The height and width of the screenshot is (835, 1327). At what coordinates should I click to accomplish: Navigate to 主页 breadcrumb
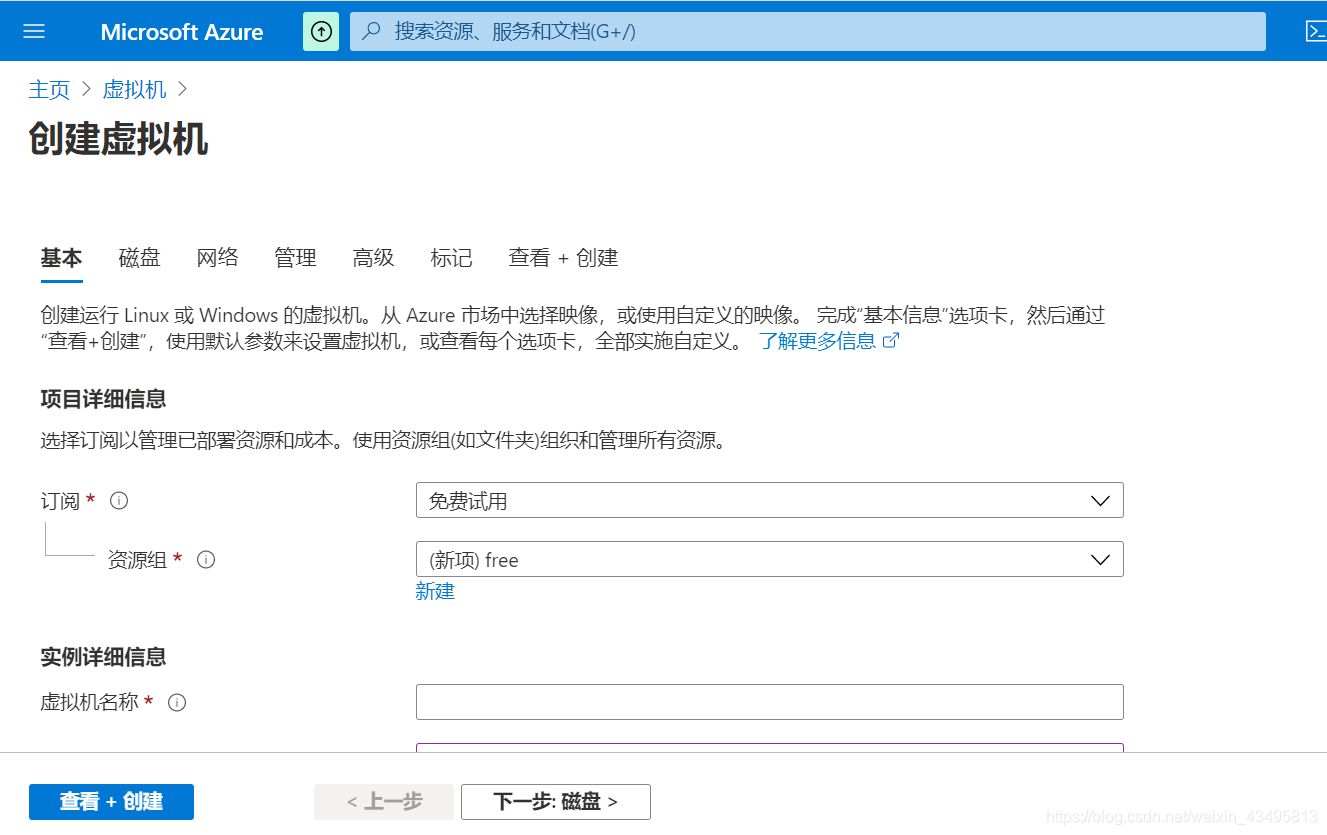coord(49,89)
